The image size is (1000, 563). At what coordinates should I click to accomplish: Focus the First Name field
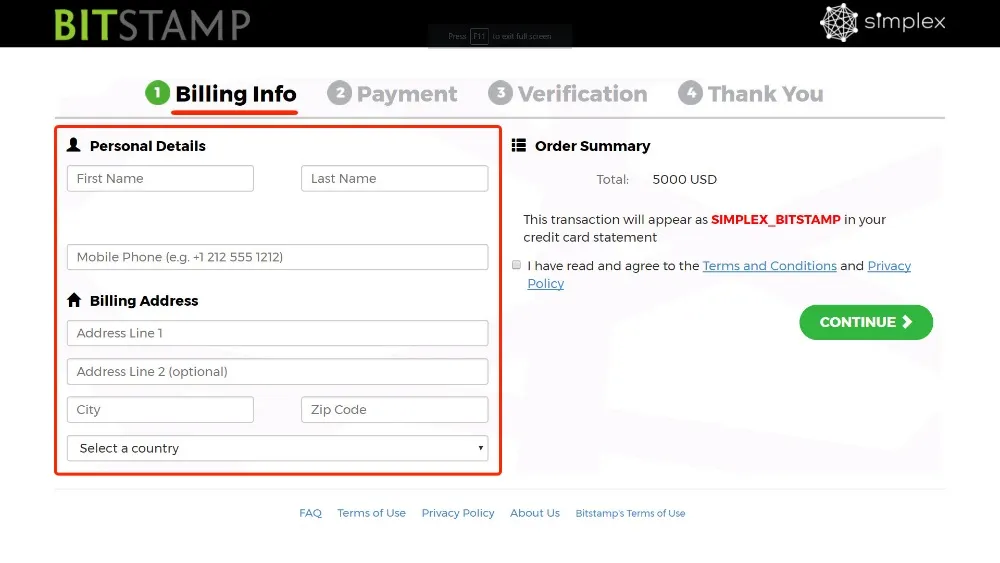[x=160, y=179]
